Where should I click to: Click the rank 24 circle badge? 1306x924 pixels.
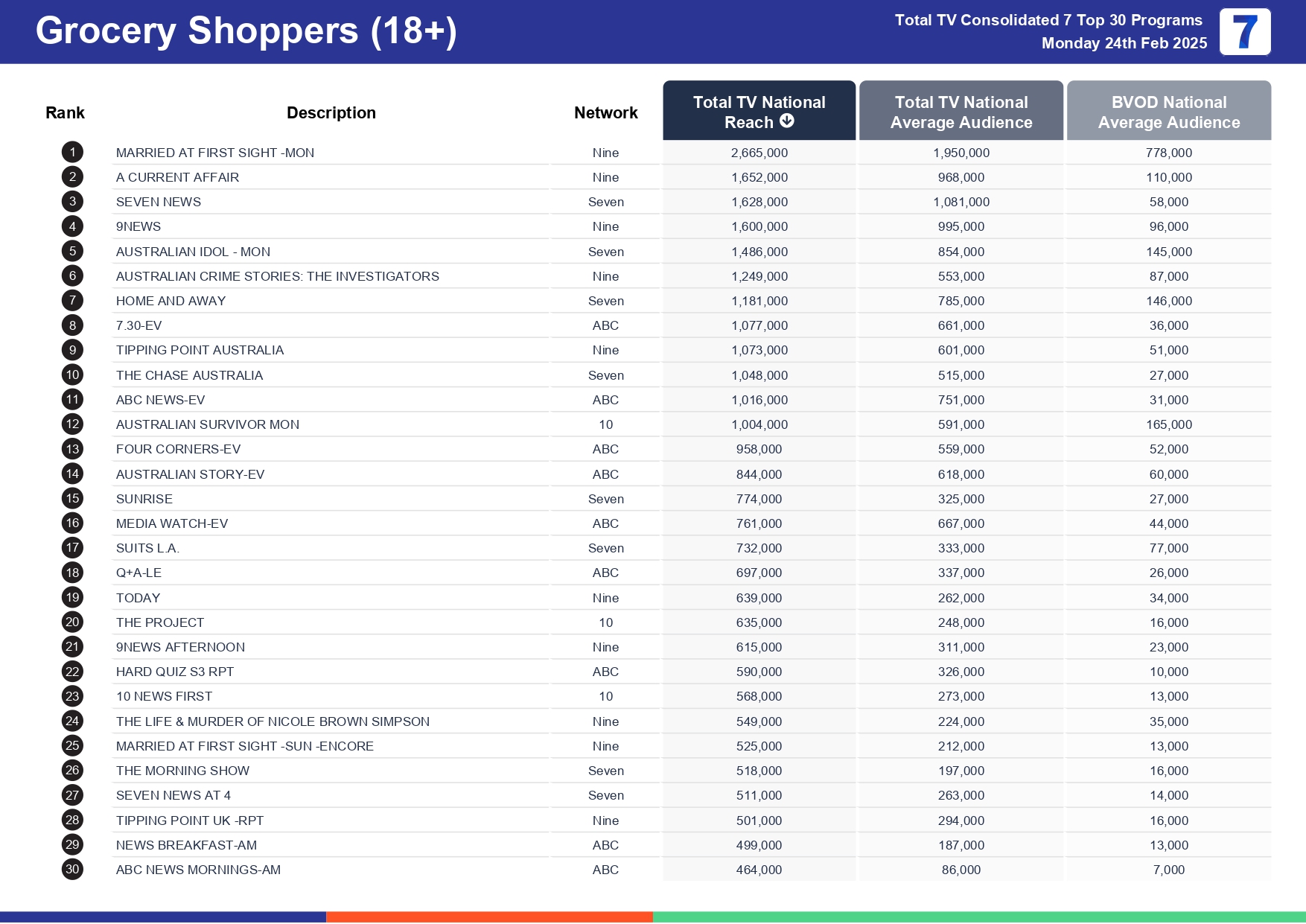[x=72, y=721]
